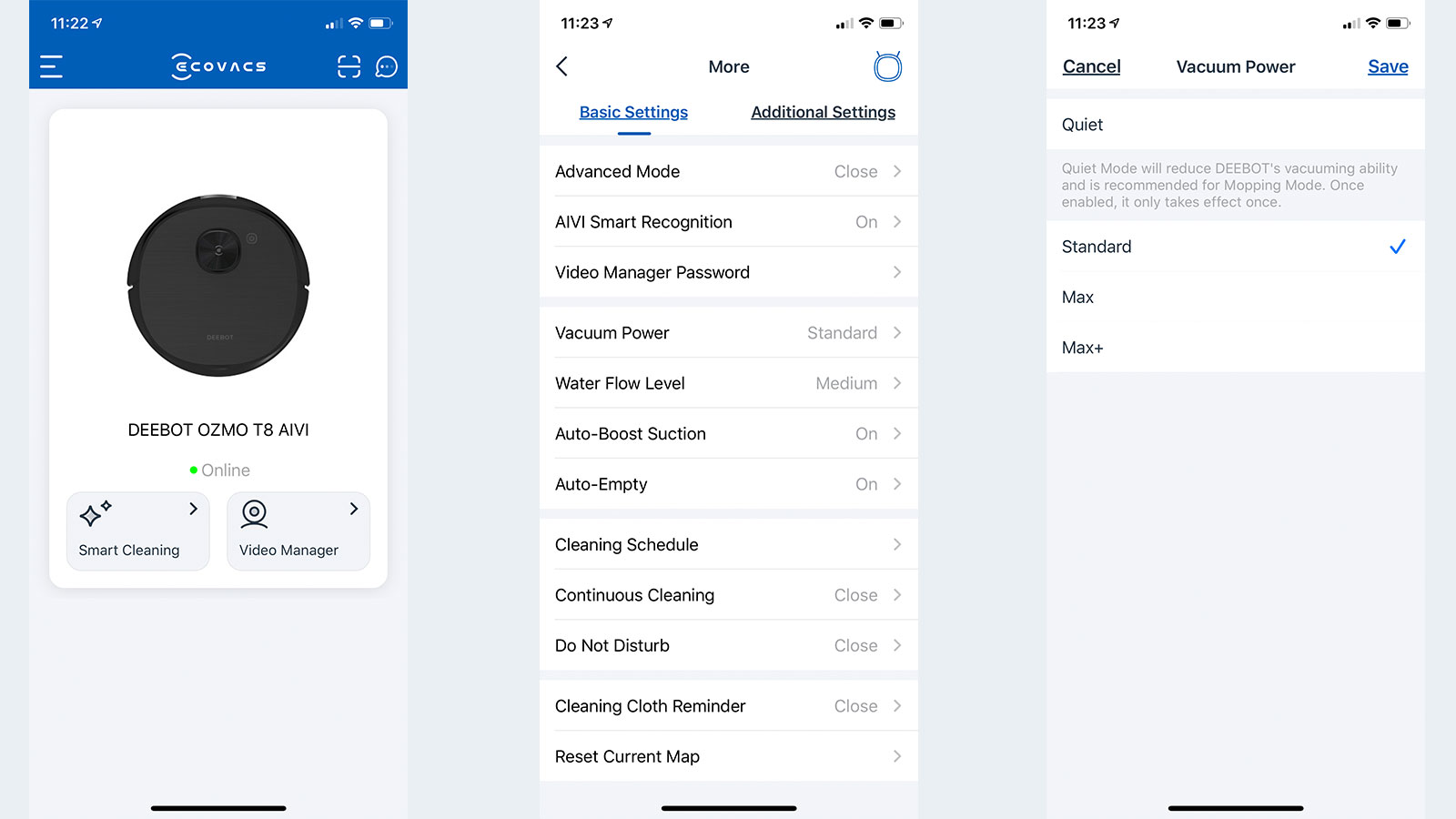Select Quiet vacuum power

coord(1236,125)
